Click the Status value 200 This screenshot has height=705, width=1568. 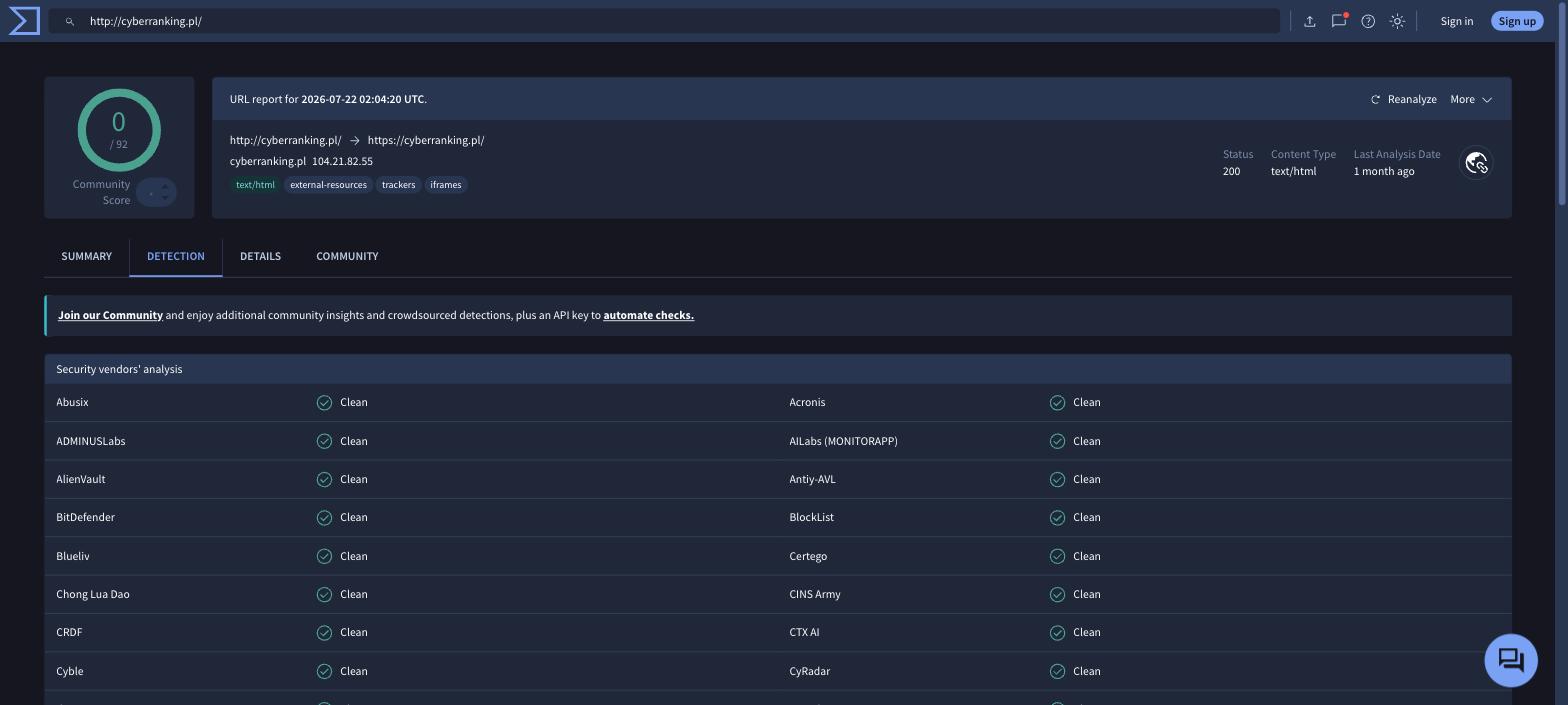(x=1231, y=172)
